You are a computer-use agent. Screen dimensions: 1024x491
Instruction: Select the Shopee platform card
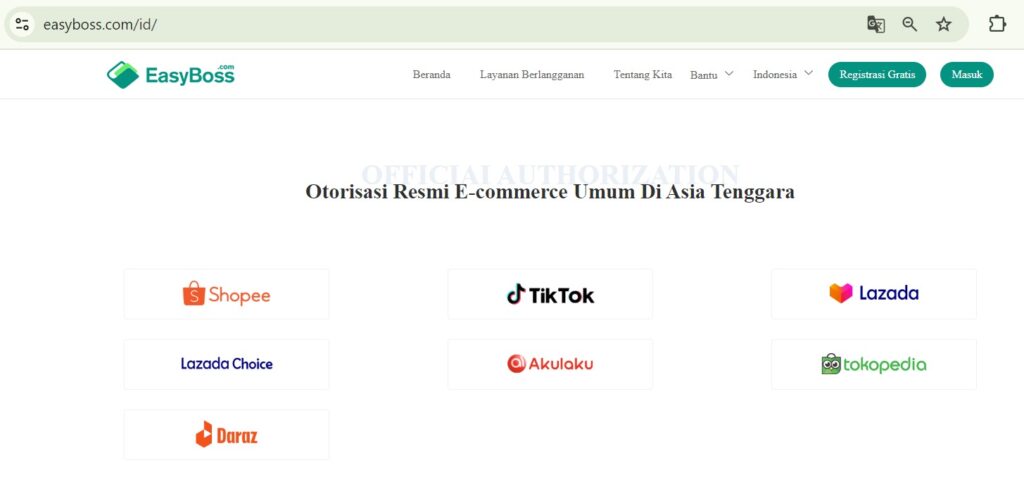point(227,294)
